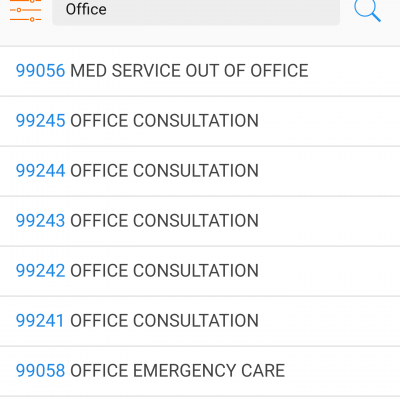Open code 99056 link
Screen dimensions: 400x400
point(40,71)
